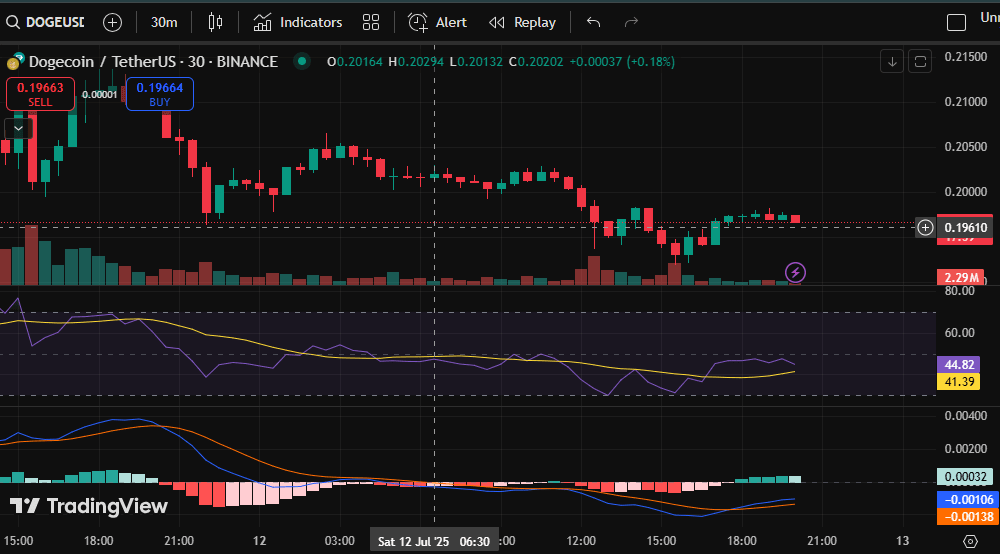The width and height of the screenshot is (1000, 554).
Task: Click the red 0.19663 SELL button
Action: click(x=39, y=94)
